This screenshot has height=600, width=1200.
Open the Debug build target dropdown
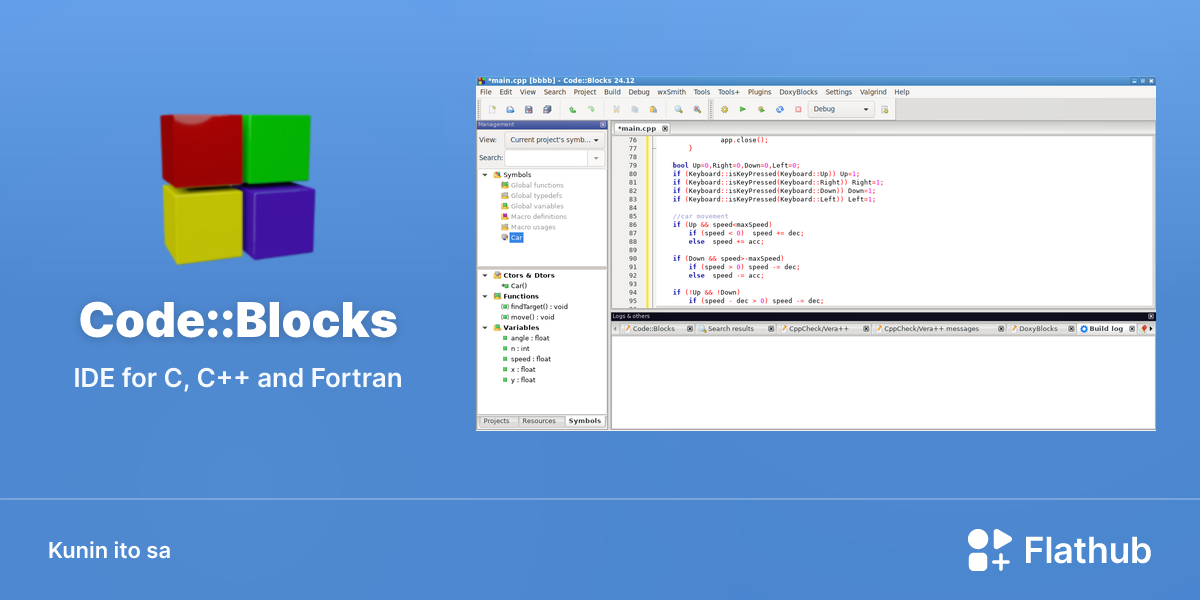841,109
